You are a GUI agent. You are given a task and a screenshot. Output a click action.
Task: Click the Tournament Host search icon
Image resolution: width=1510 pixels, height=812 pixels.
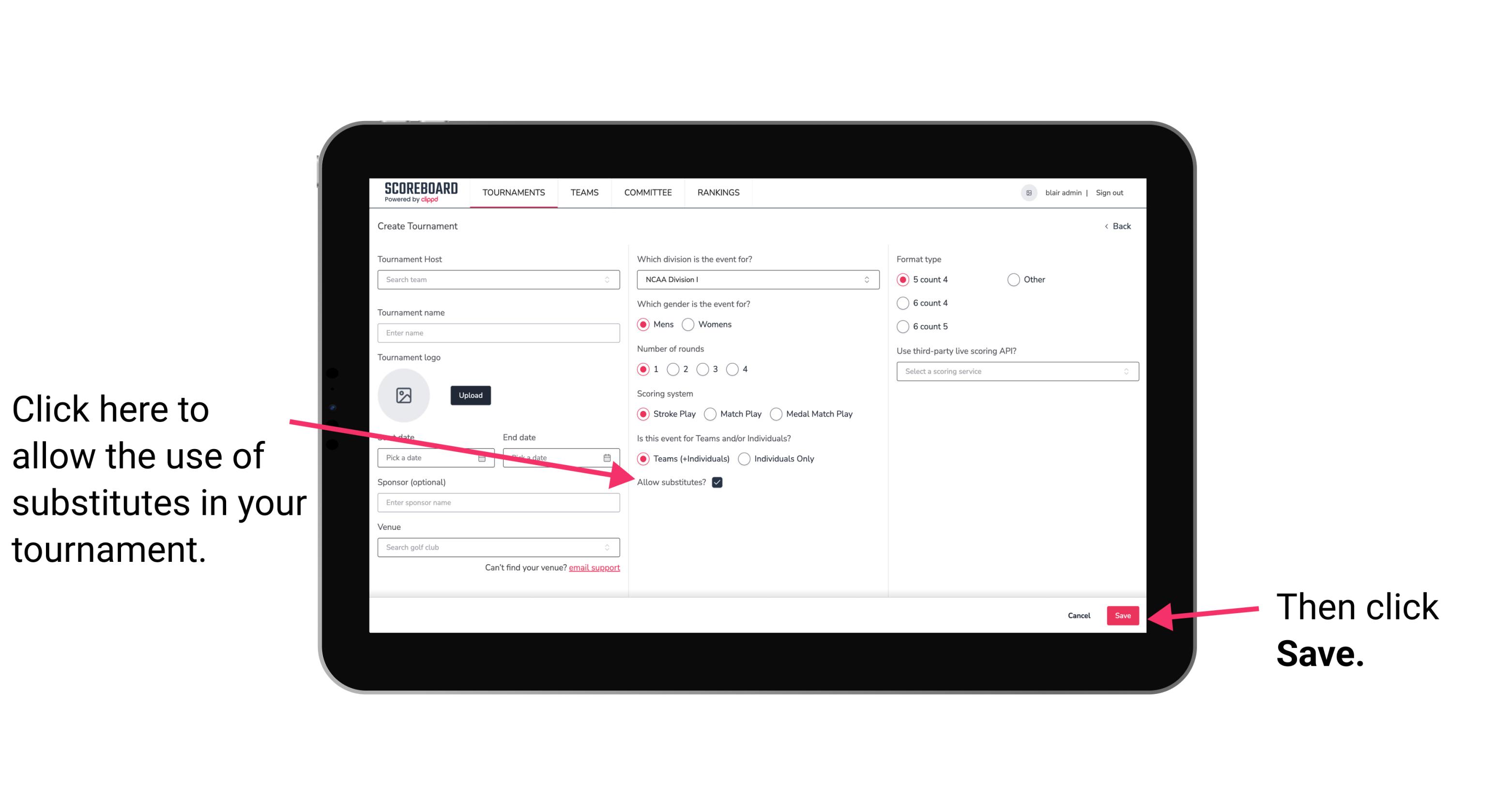pyautogui.click(x=610, y=280)
